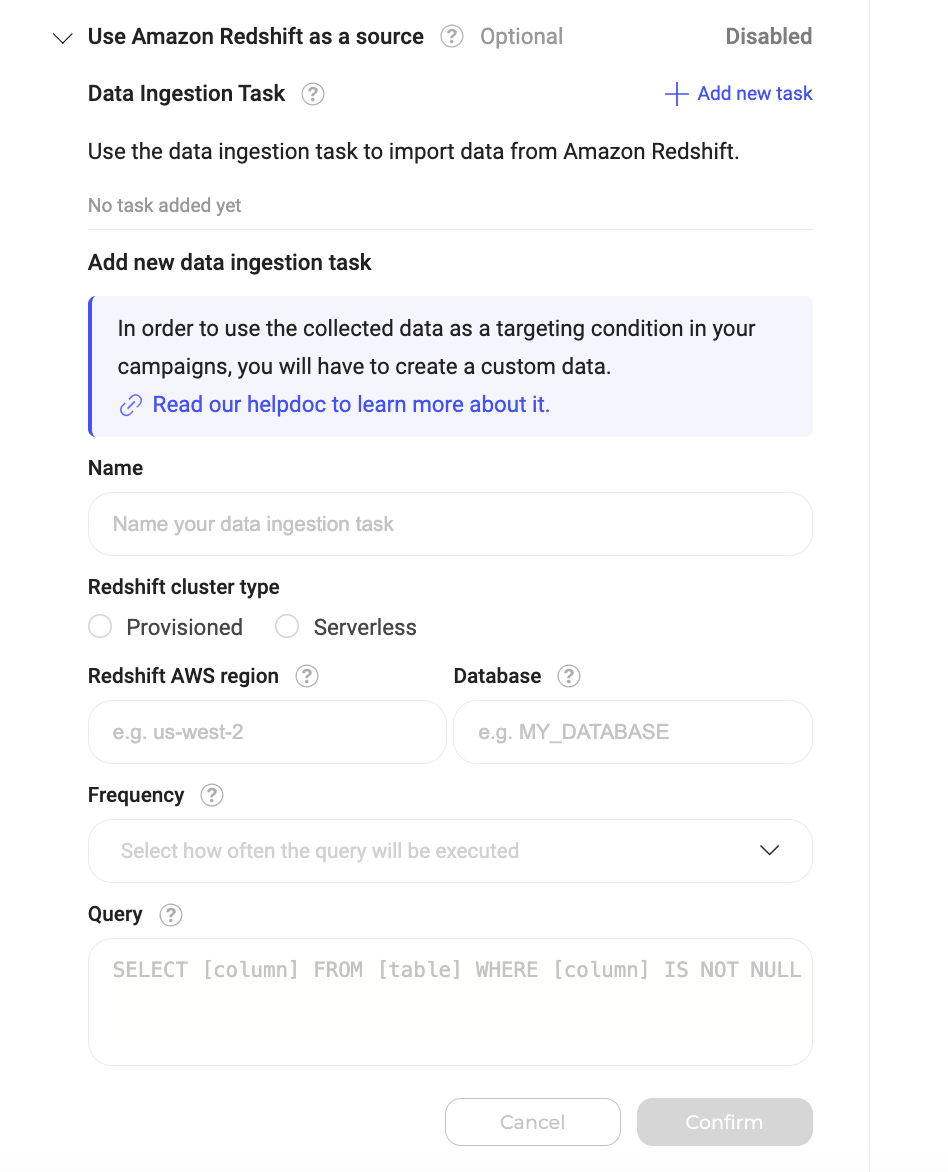Screen dimensions: 948x1172
Task: Click the Cancel button
Action: (x=532, y=1122)
